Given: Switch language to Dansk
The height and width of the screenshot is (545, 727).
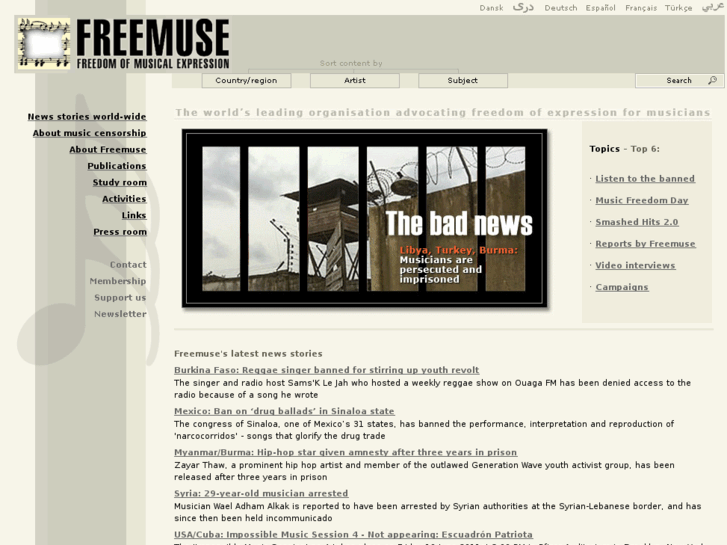Looking at the screenshot, I should 491,8.
